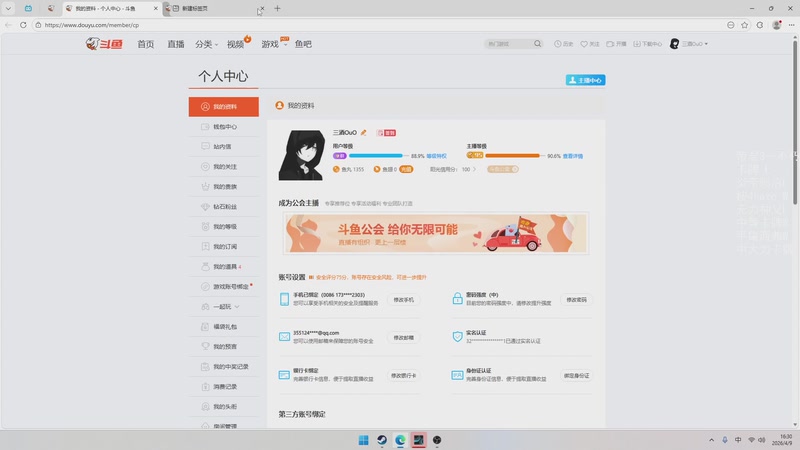Click the email envelope icon

(x=284, y=337)
